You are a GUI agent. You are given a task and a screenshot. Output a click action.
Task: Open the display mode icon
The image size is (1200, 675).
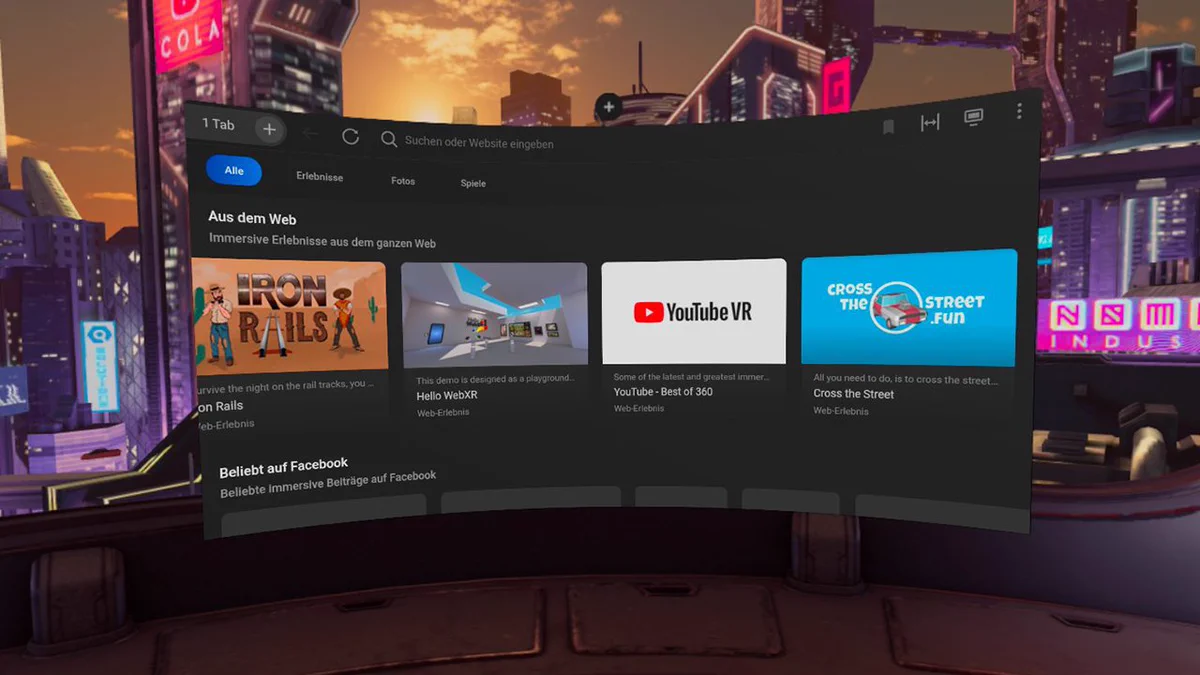click(973, 118)
